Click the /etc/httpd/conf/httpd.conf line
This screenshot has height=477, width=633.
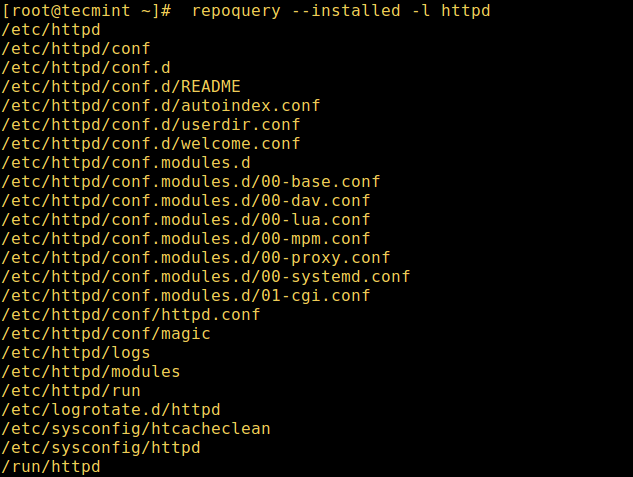131,315
